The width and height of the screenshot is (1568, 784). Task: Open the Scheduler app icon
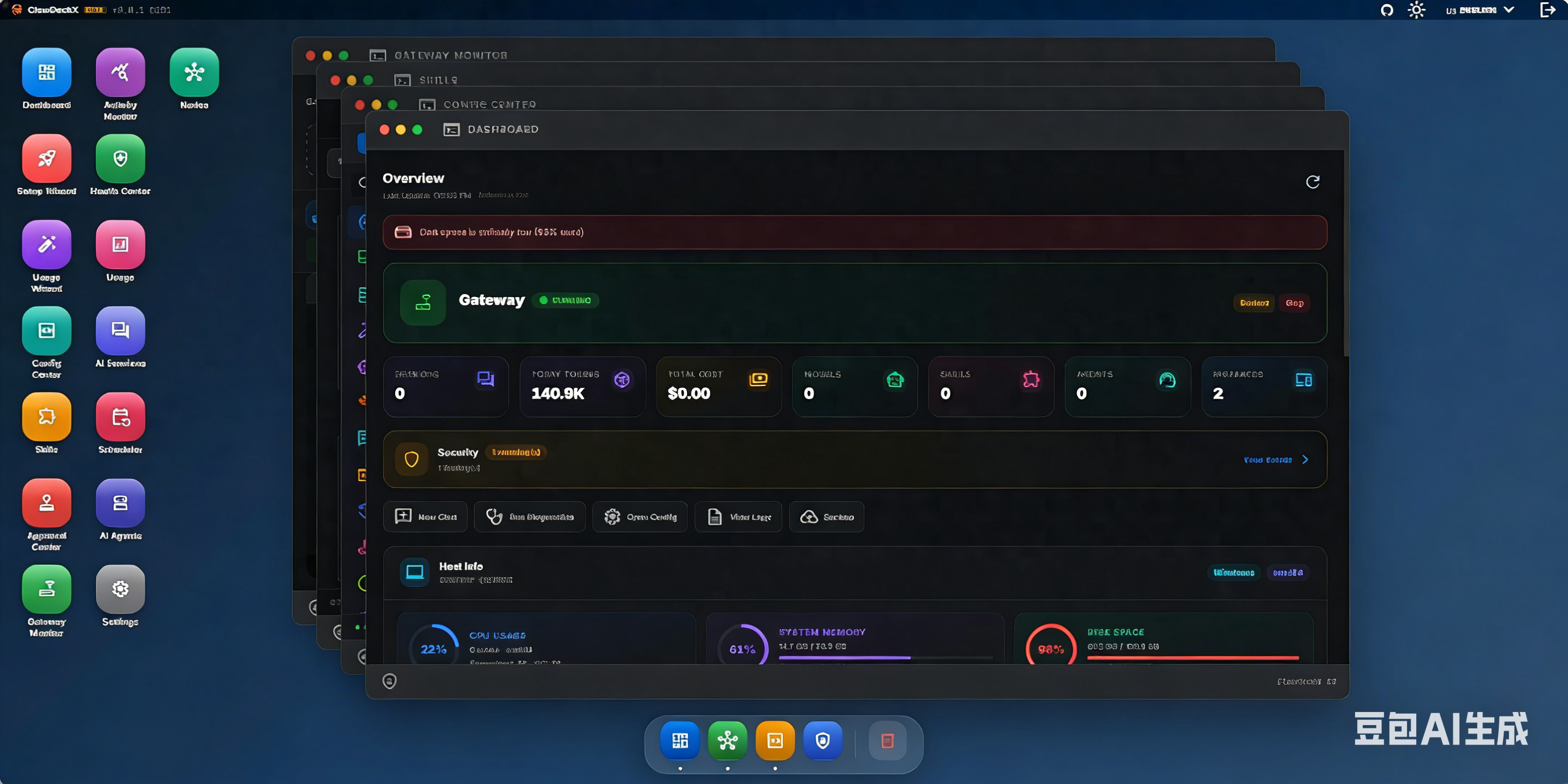tap(120, 417)
